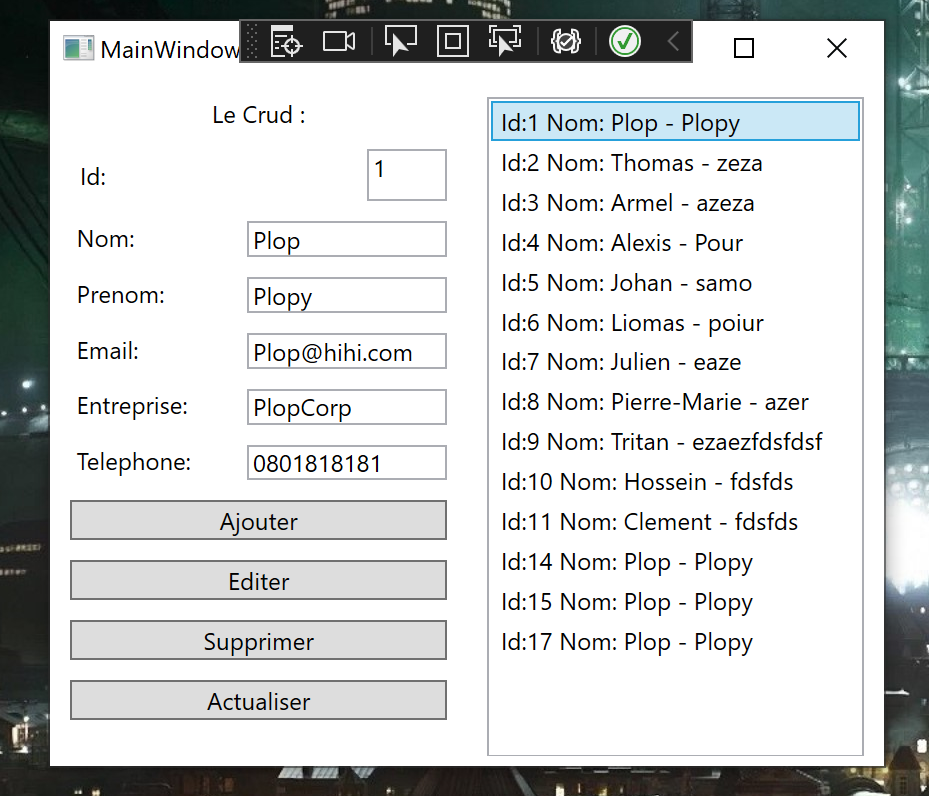Click the Entreprise field containing PlopCorp
The image size is (929, 796).
pos(346,407)
